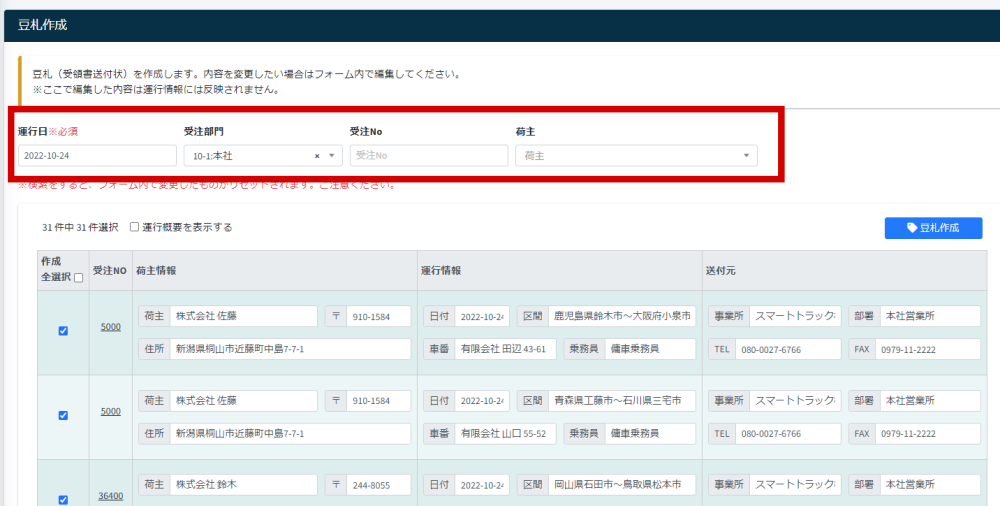Image resolution: width=1000 pixels, height=506 pixels.
Task: Open the 運行日 date field
Action: pos(97,156)
